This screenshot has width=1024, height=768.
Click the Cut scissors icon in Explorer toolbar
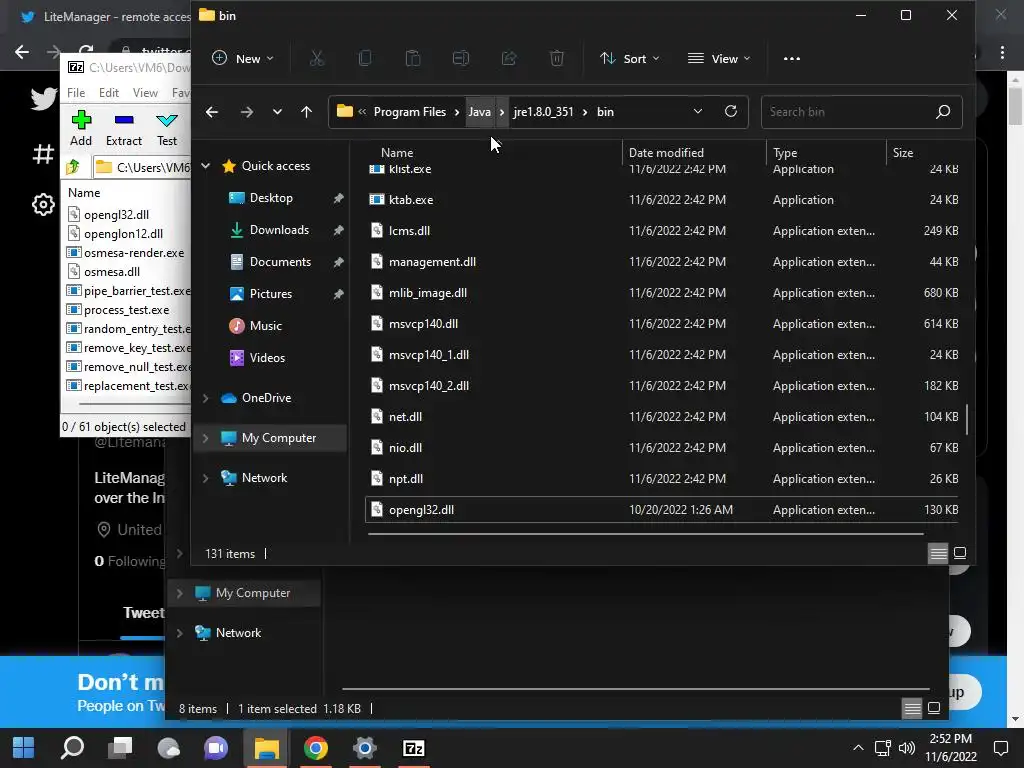pos(317,59)
